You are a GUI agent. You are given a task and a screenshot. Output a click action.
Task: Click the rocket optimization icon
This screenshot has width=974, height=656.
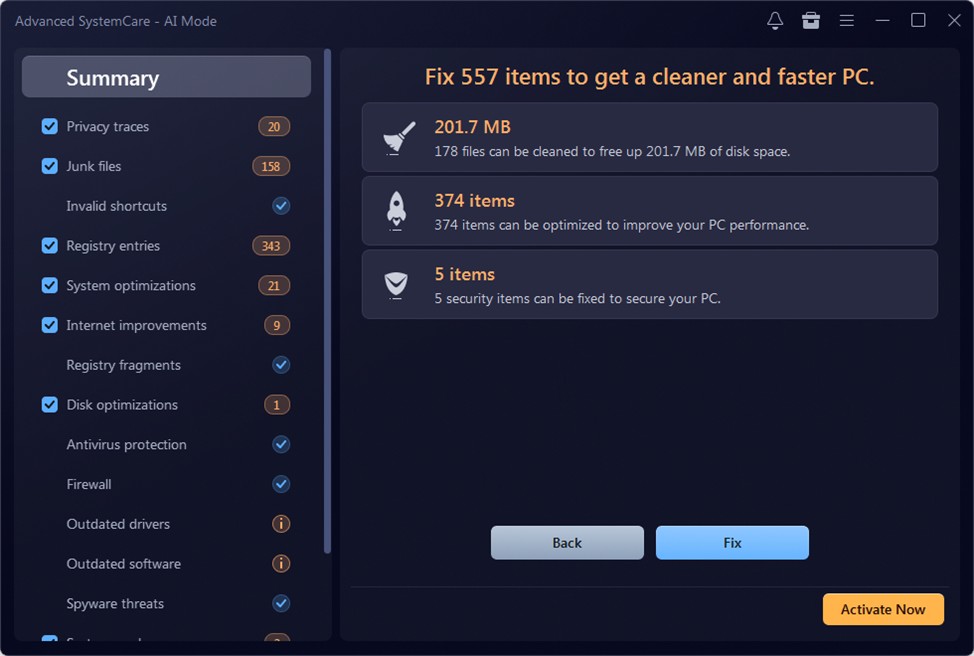396,211
